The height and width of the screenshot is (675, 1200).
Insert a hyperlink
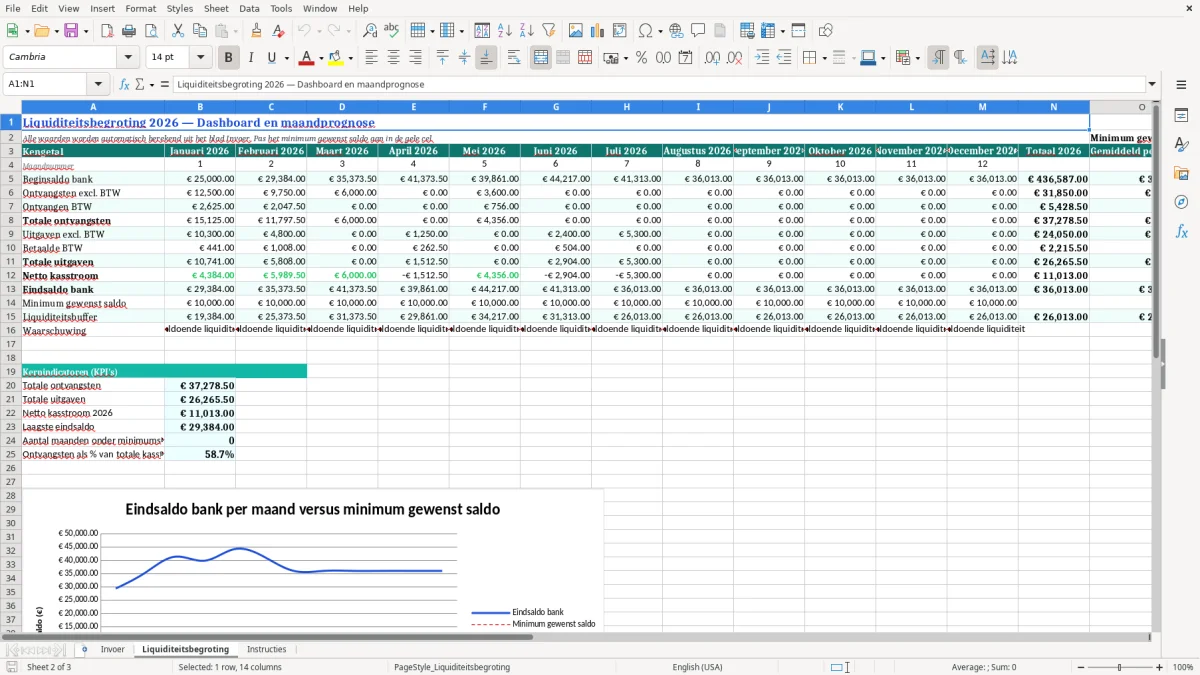point(676,31)
